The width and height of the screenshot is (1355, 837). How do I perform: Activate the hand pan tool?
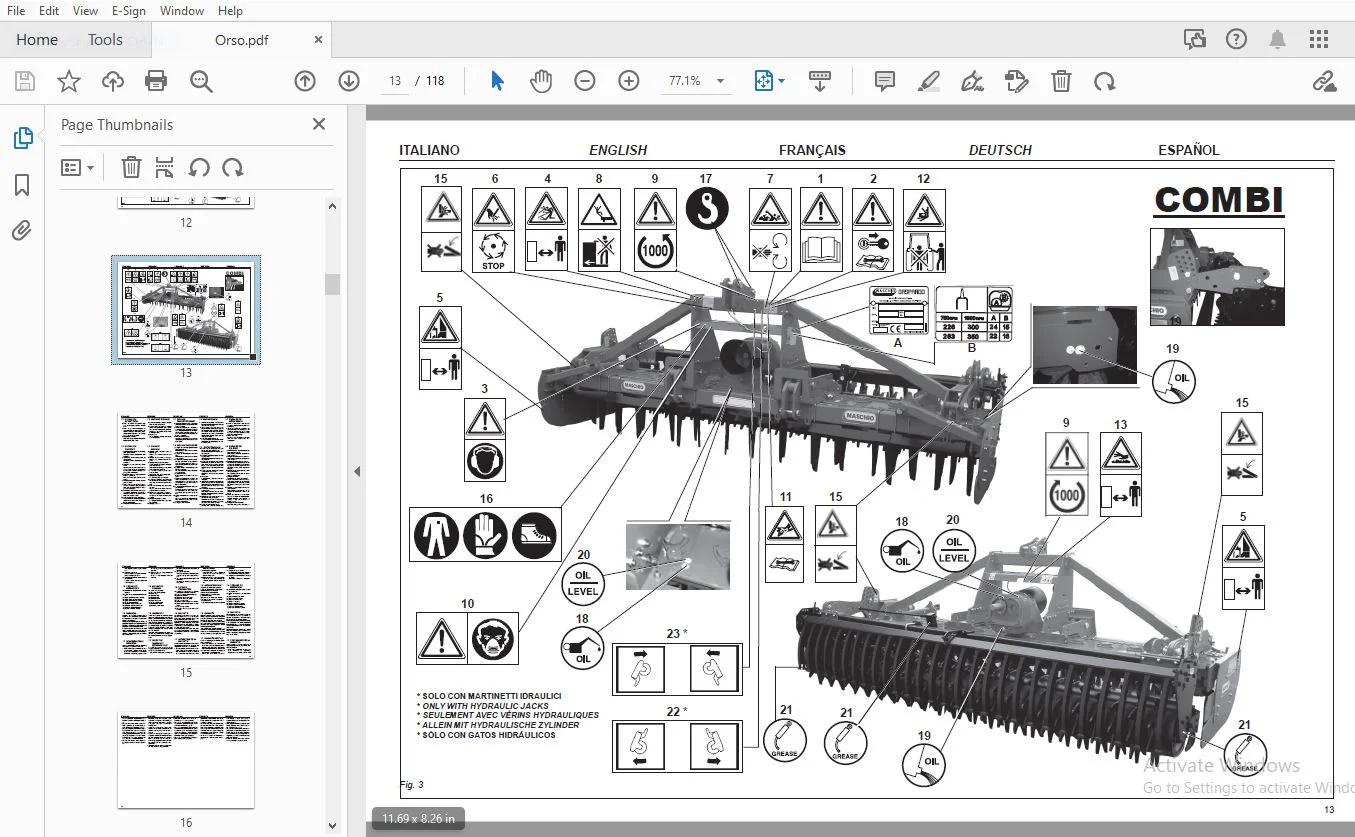coord(541,81)
